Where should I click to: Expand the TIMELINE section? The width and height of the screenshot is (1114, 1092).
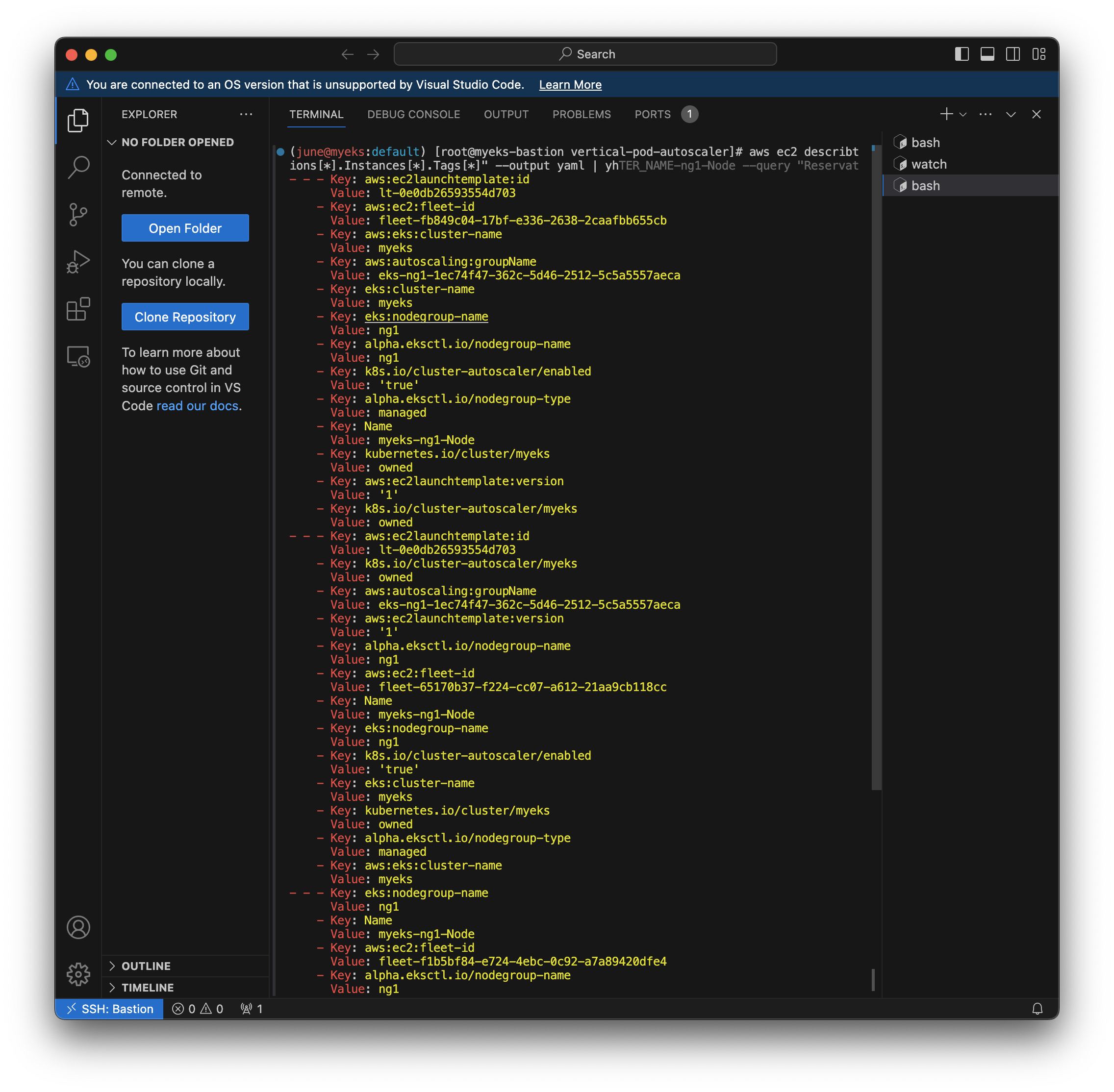click(148, 988)
